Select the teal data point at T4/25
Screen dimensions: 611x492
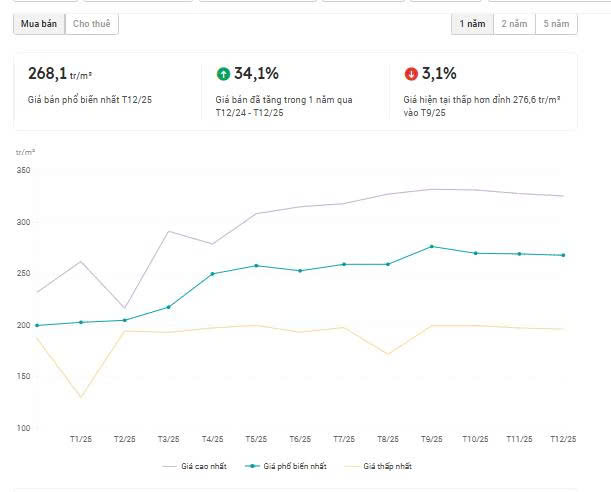click(212, 273)
